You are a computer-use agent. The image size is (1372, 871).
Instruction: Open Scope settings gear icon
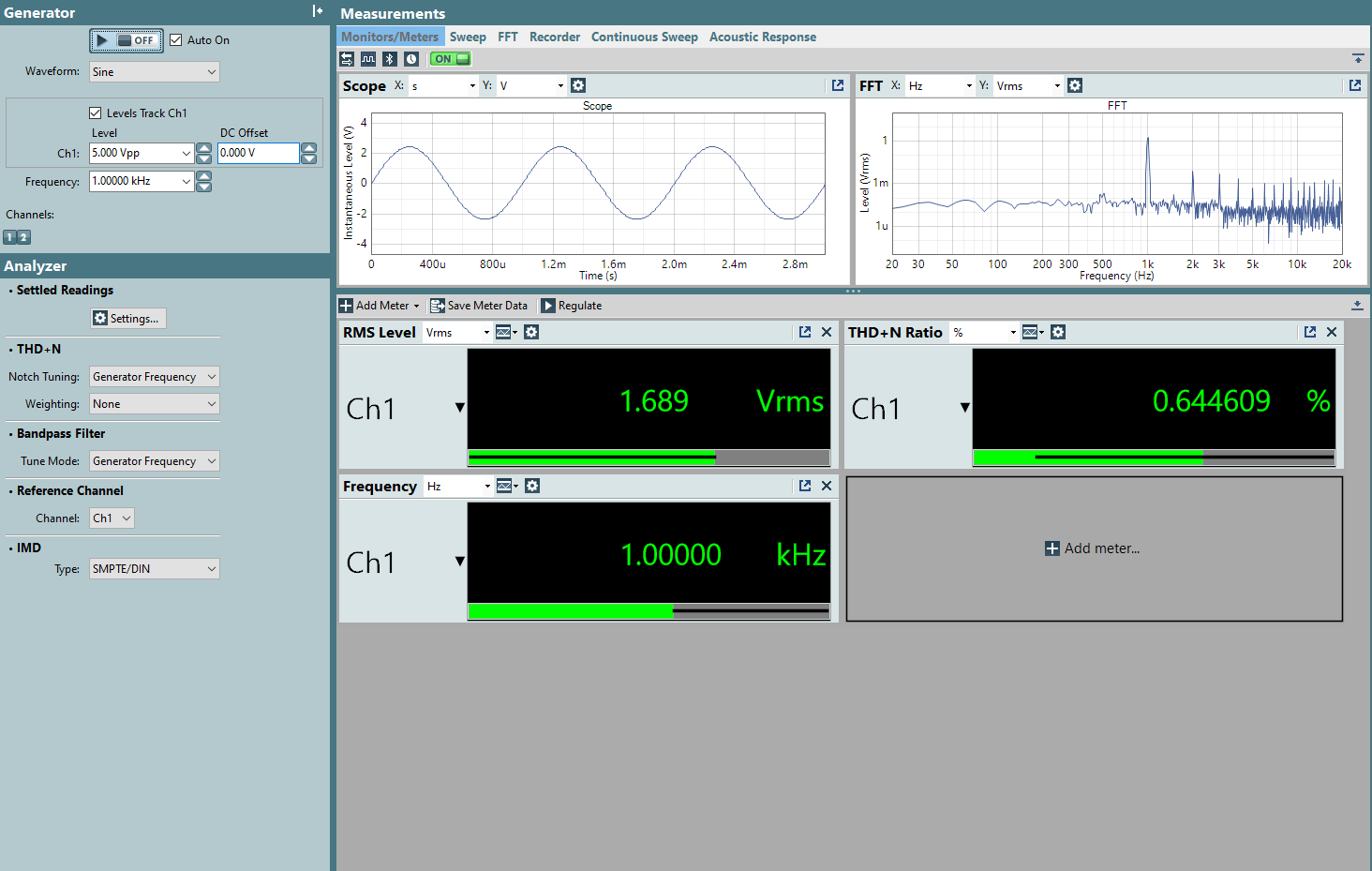click(x=578, y=85)
